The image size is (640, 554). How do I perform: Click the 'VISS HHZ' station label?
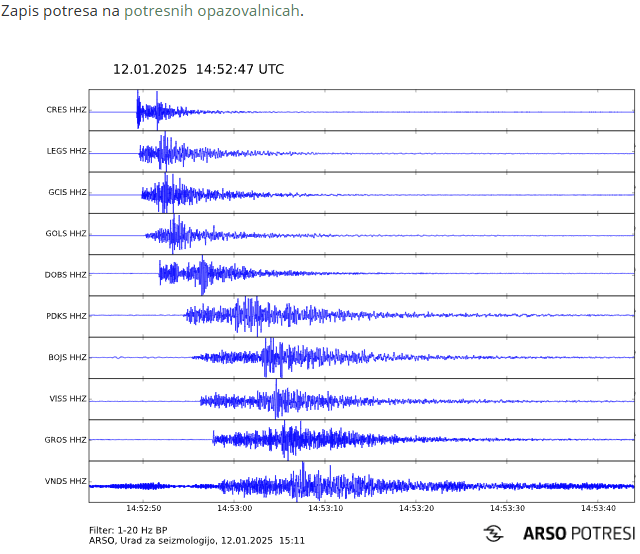[x=68, y=398]
